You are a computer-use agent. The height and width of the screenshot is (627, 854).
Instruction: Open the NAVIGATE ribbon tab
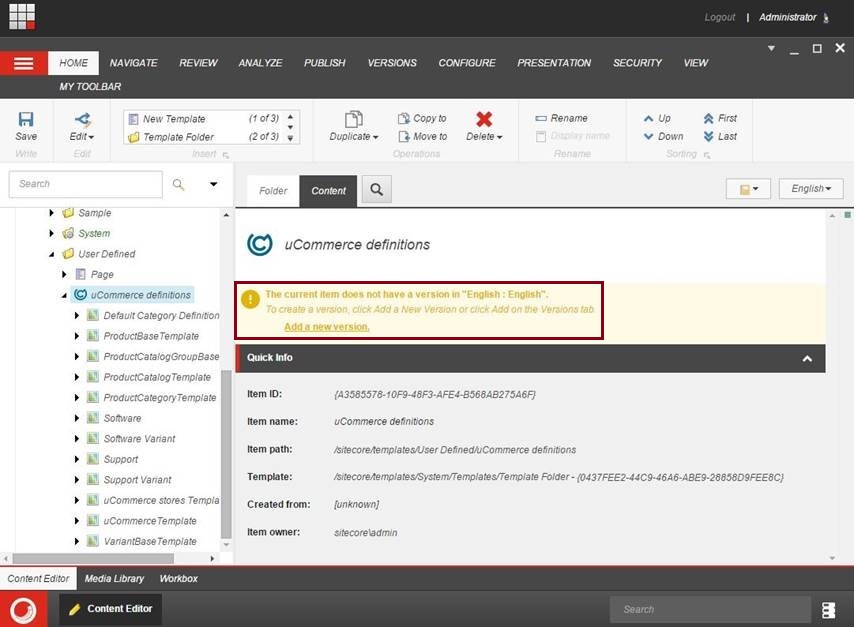[133, 63]
